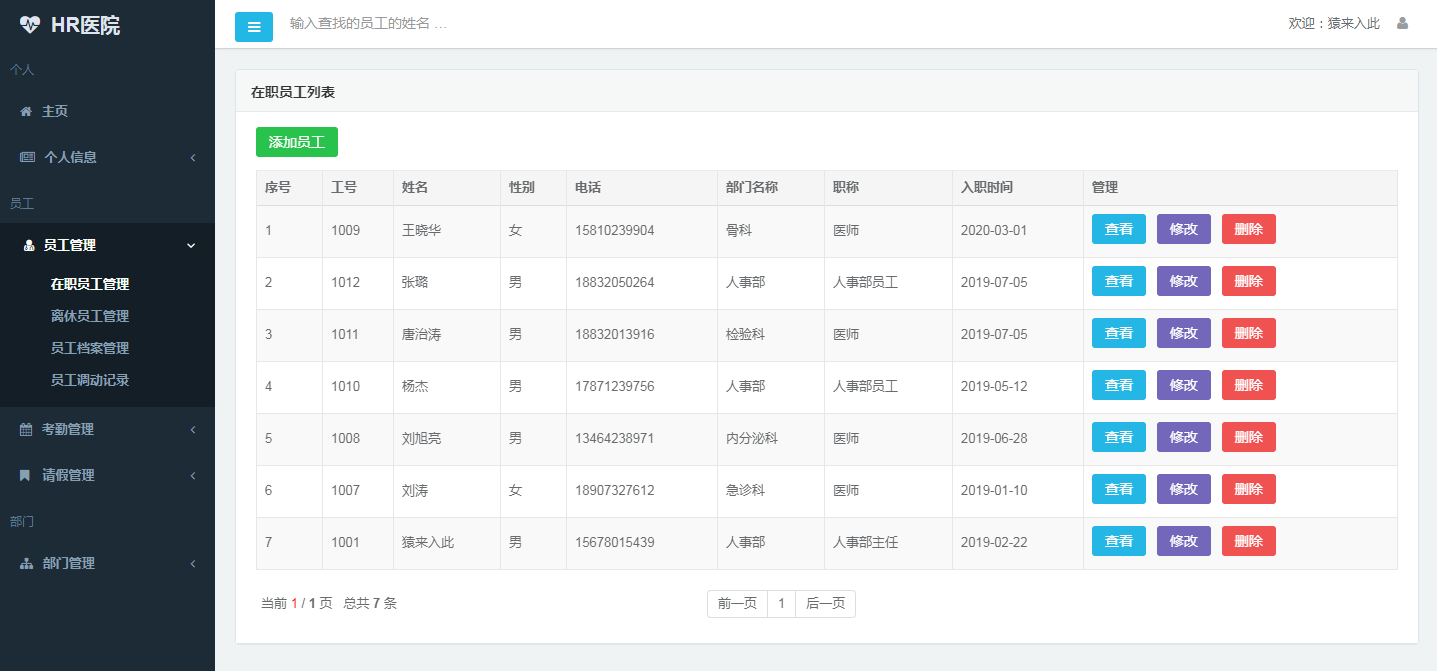Open 离休员工管理 in the sidebar

point(90,316)
